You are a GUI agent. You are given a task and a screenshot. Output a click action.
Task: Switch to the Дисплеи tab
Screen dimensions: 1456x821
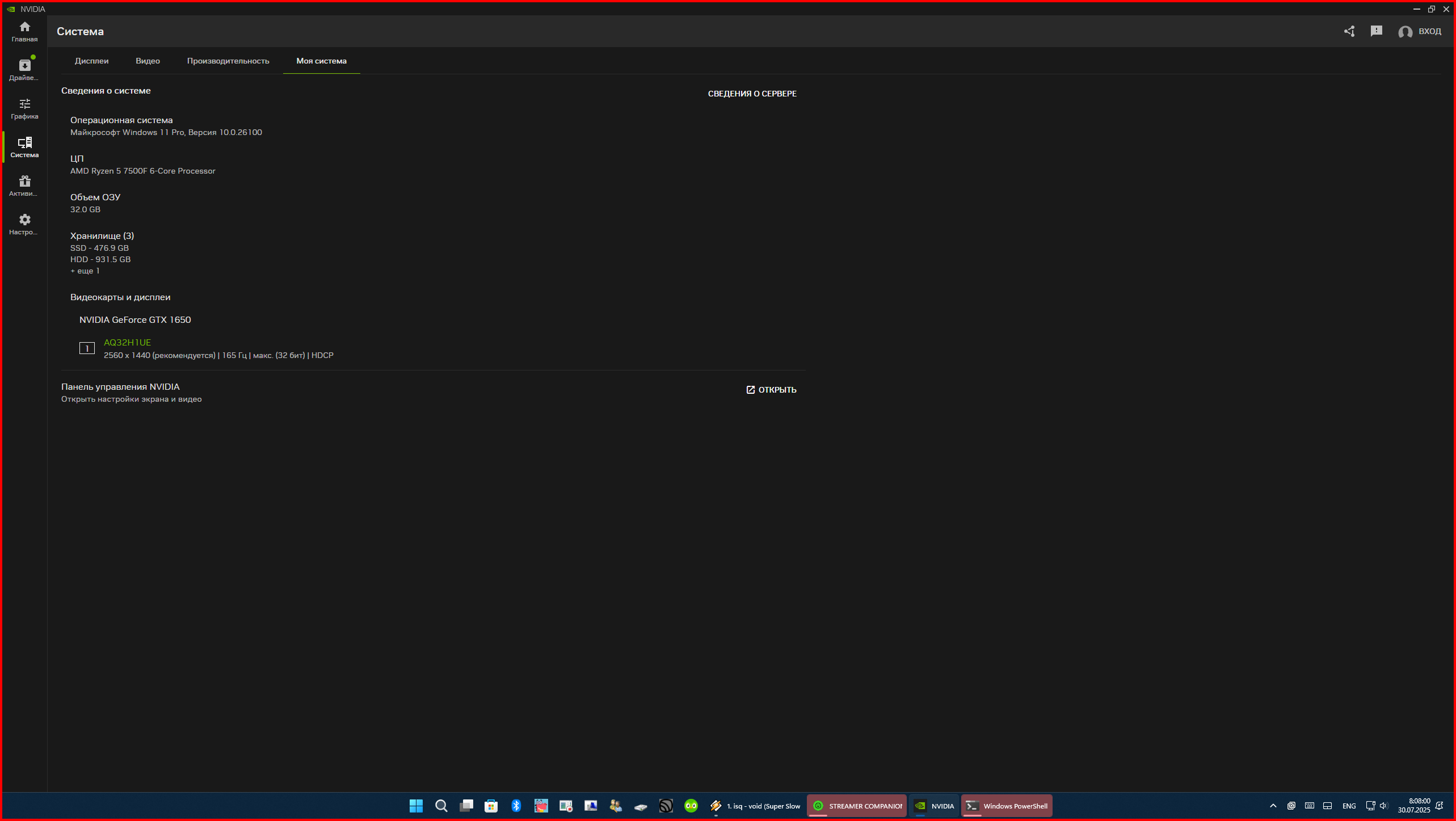(x=91, y=61)
